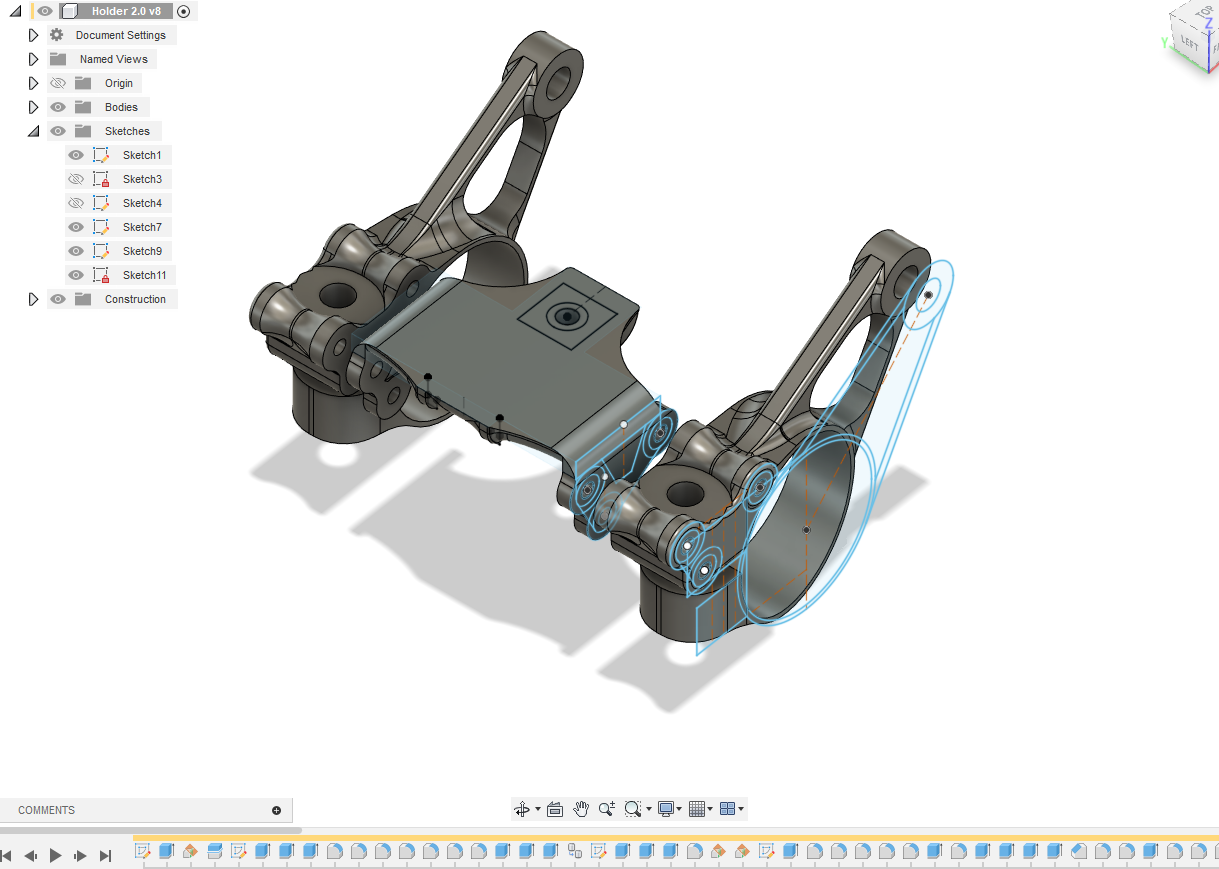Hide the Bodies folder

coord(58,107)
